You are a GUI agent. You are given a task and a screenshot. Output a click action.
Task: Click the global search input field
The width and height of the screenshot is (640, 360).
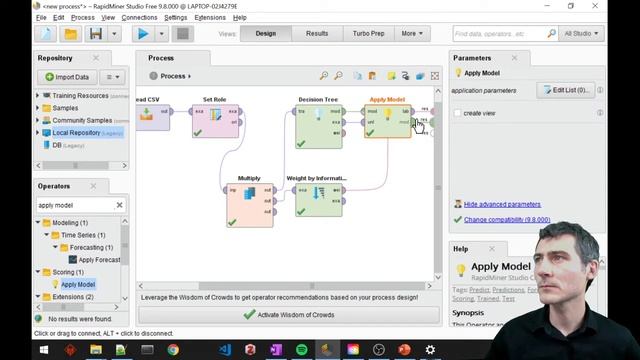pyautogui.click(x=499, y=34)
